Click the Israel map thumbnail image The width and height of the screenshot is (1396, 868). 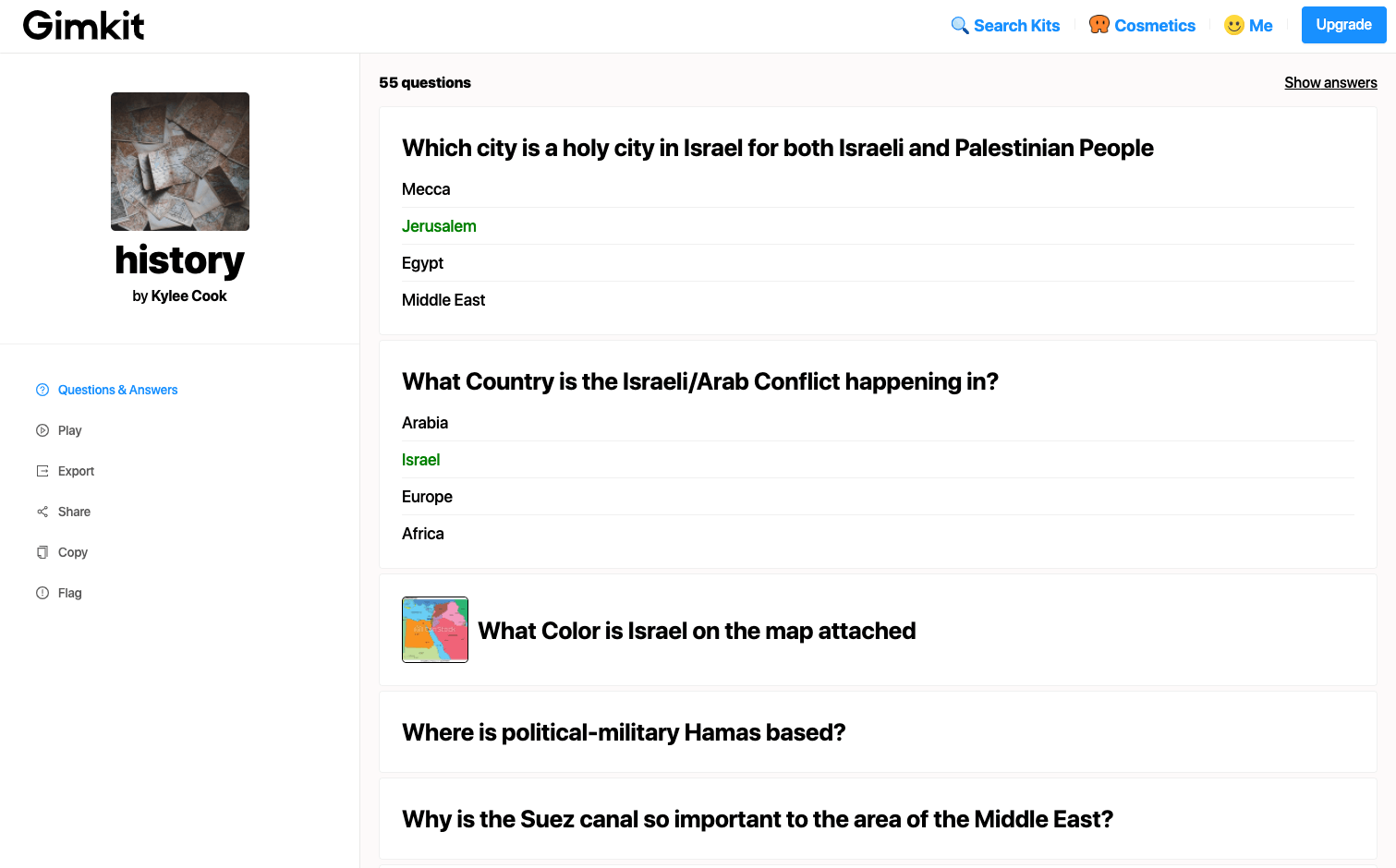[435, 630]
